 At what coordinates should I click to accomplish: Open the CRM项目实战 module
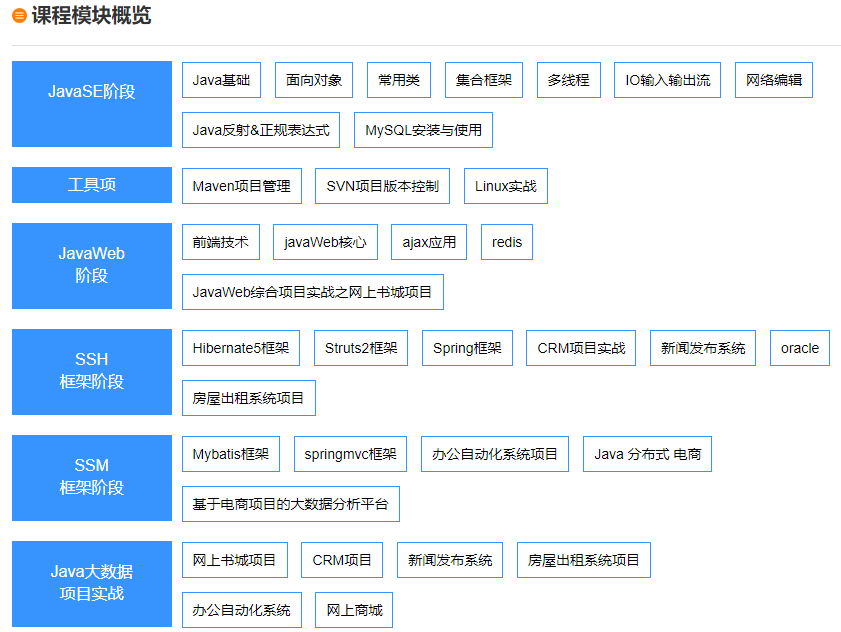(x=581, y=348)
